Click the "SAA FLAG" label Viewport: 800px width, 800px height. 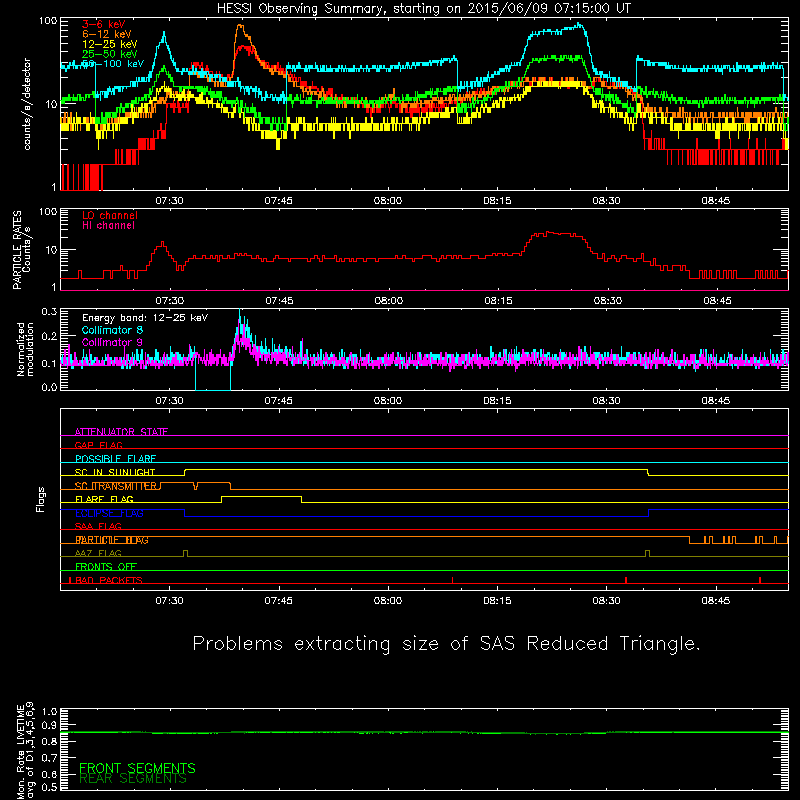point(98,527)
